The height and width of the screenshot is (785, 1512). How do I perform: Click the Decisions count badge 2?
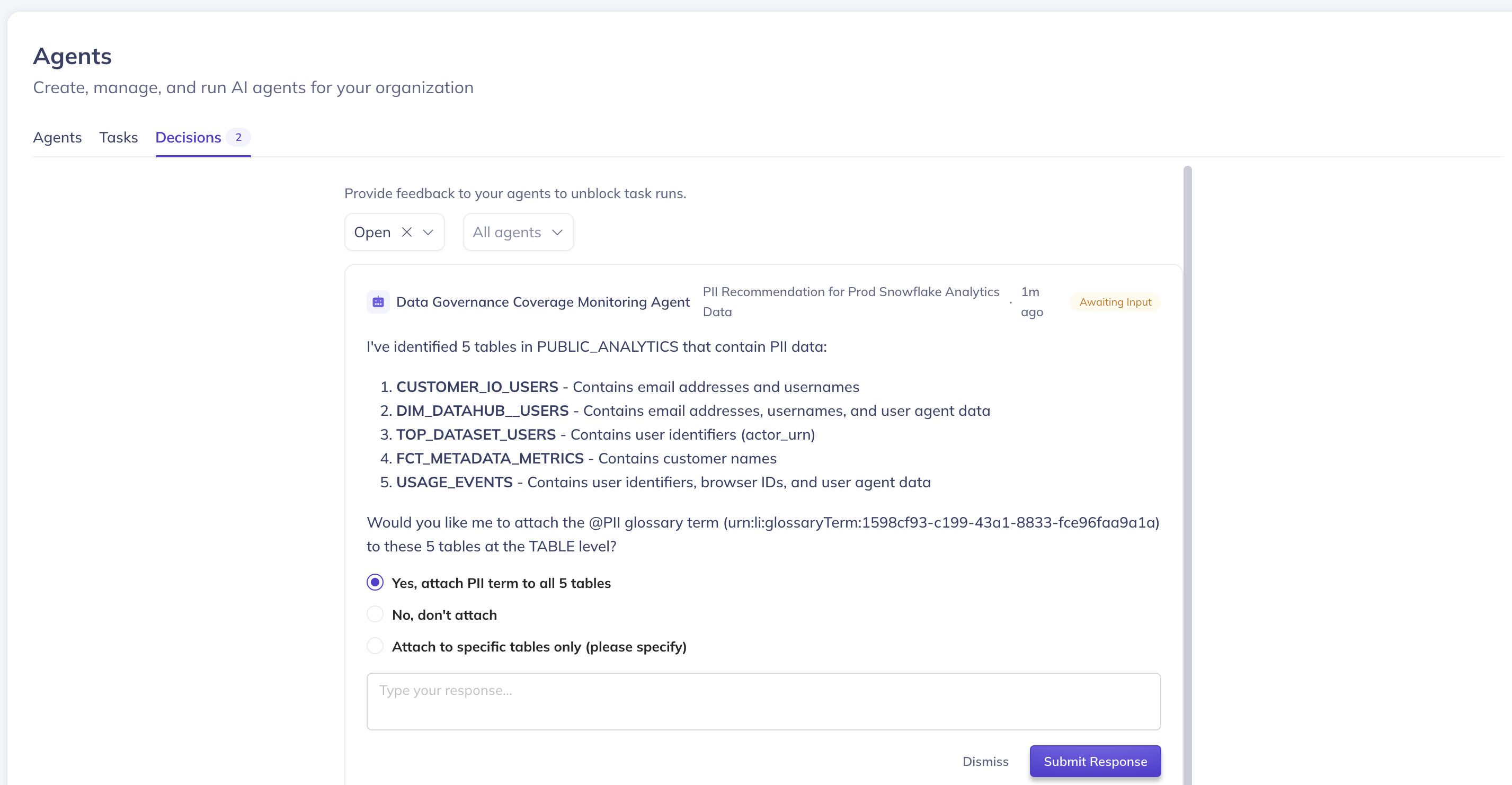tap(238, 137)
